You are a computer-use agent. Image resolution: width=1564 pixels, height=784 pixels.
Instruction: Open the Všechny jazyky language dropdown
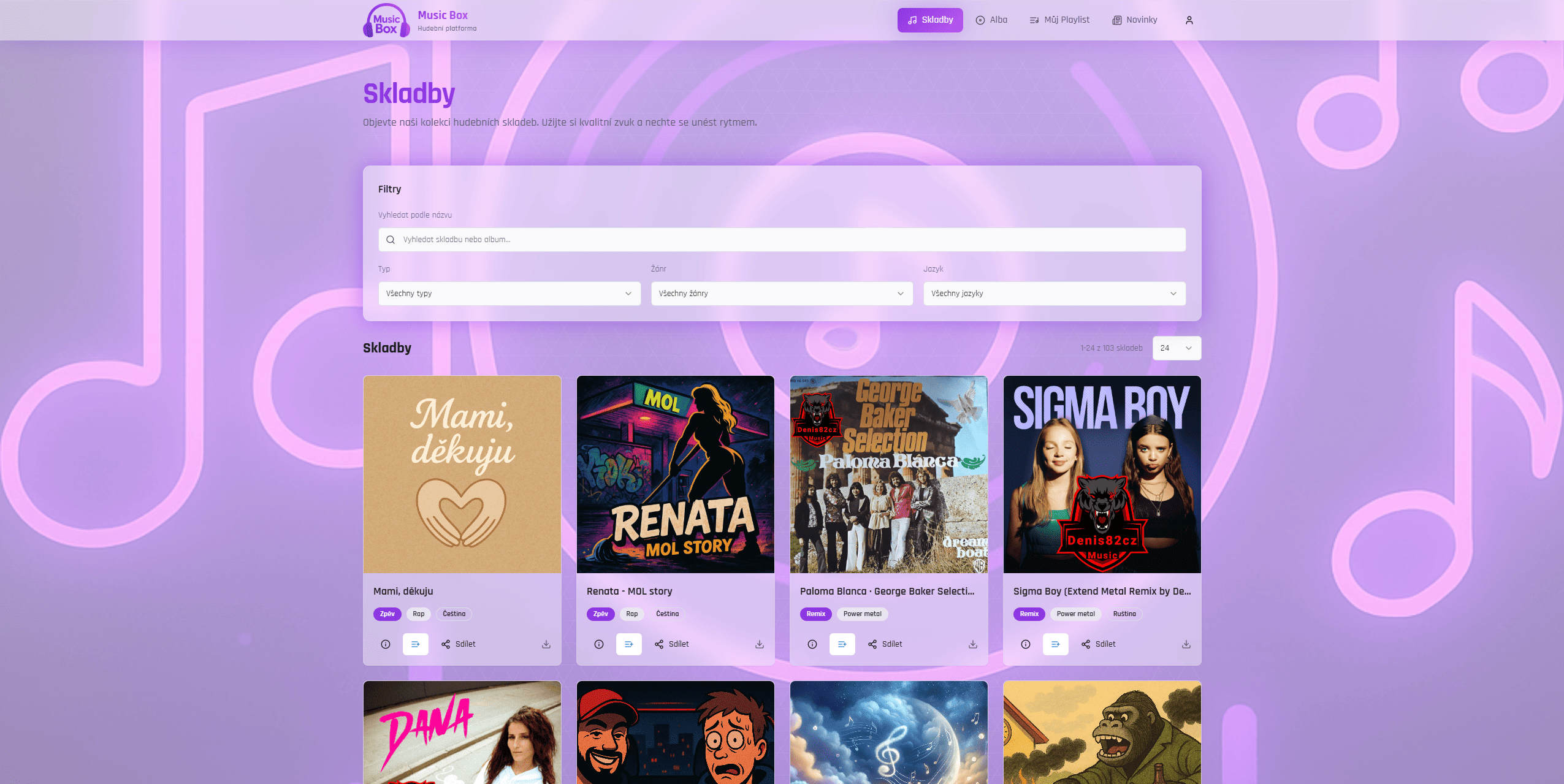pyautogui.click(x=1054, y=294)
